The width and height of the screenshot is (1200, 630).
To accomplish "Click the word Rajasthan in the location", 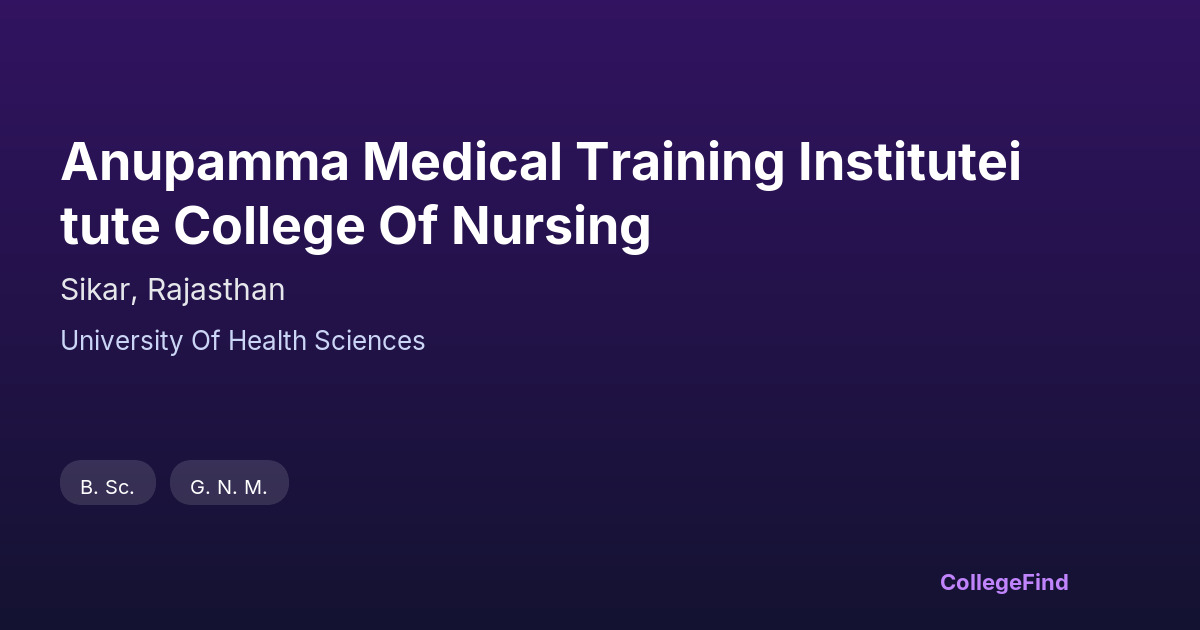I will [x=216, y=290].
